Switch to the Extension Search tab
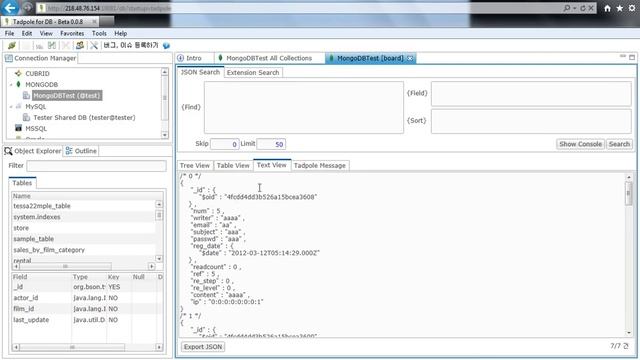The width and height of the screenshot is (640, 360). [253, 72]
